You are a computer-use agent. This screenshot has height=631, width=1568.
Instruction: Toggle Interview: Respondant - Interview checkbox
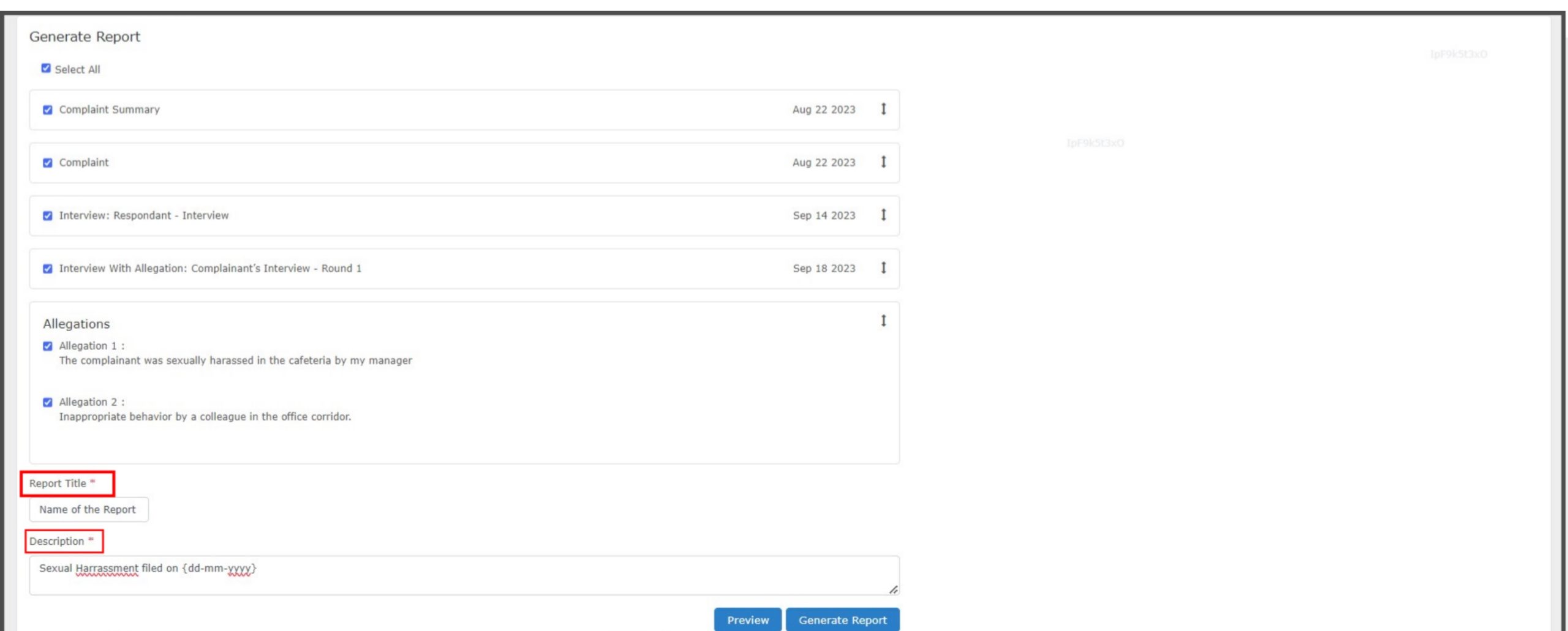[48, 215]
